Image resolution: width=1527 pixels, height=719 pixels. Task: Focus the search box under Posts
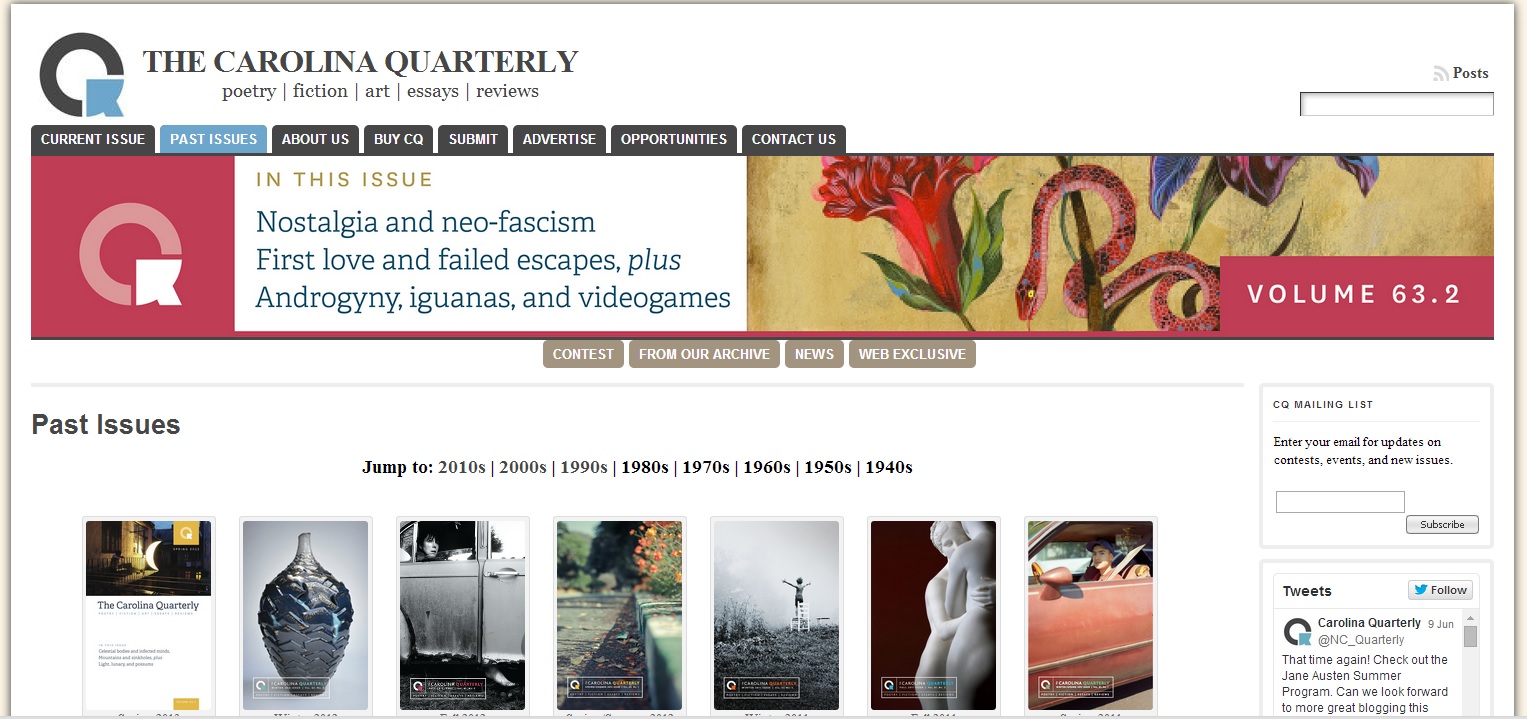1396,104
